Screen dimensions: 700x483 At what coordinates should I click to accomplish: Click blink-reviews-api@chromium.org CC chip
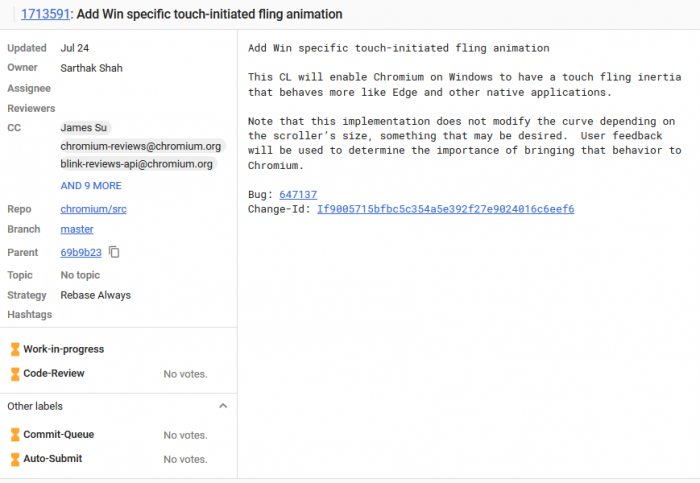point(137,164)
